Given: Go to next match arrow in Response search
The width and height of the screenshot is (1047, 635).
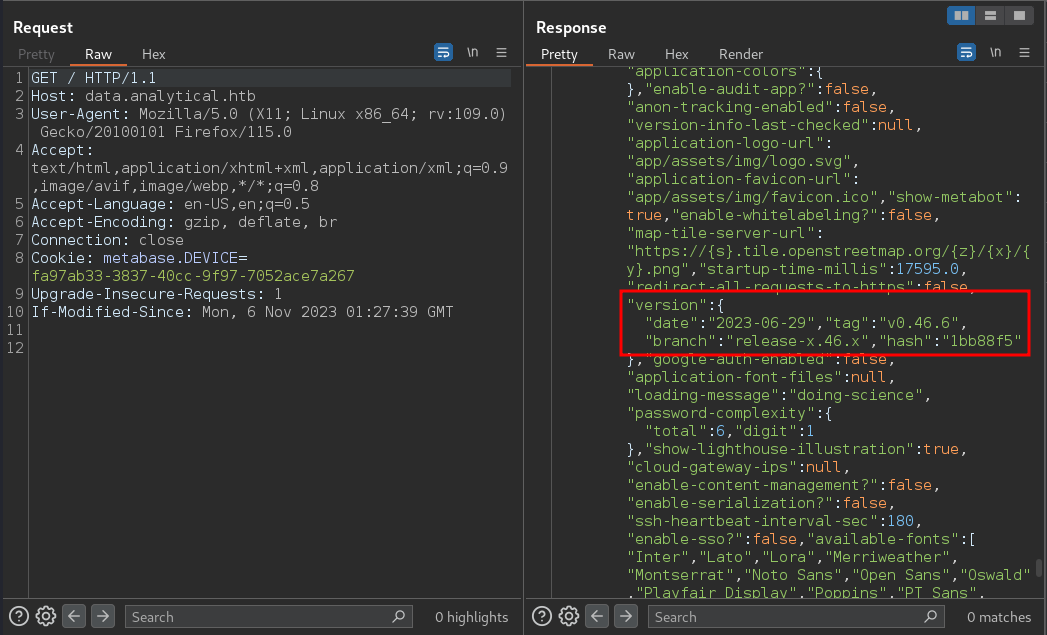Looking at the screenshot, I should point(626,616).
